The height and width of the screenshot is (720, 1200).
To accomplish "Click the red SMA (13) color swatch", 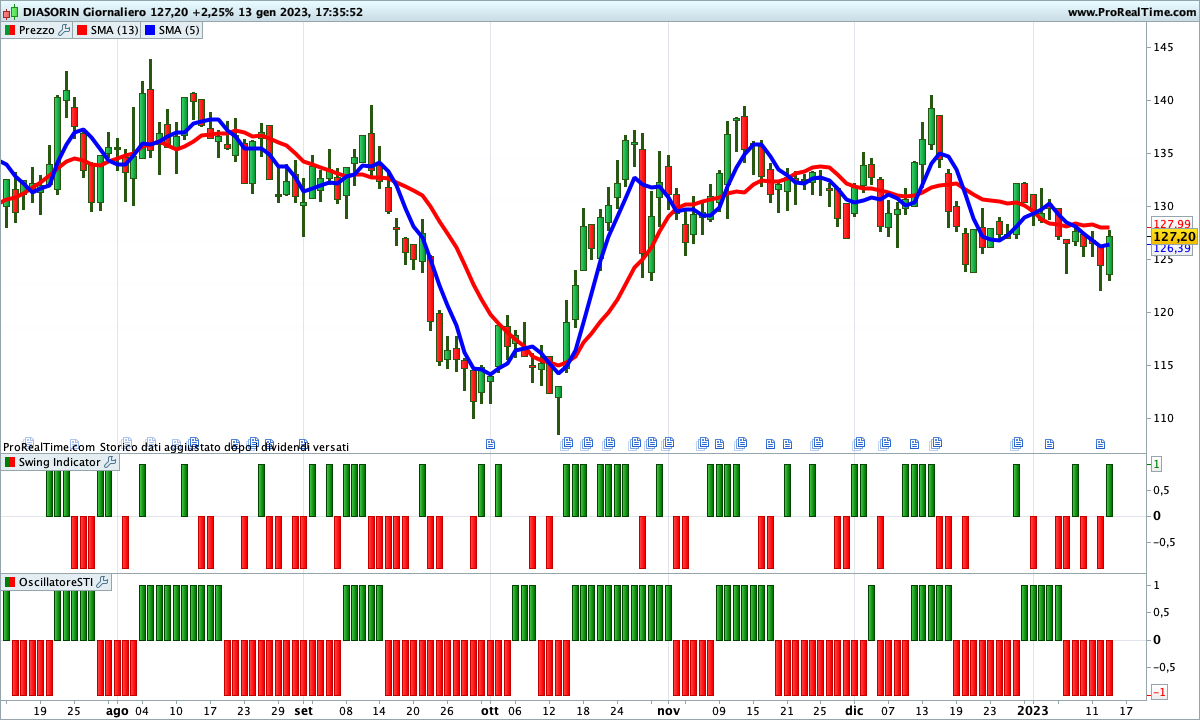I will (x=82, y=30).
